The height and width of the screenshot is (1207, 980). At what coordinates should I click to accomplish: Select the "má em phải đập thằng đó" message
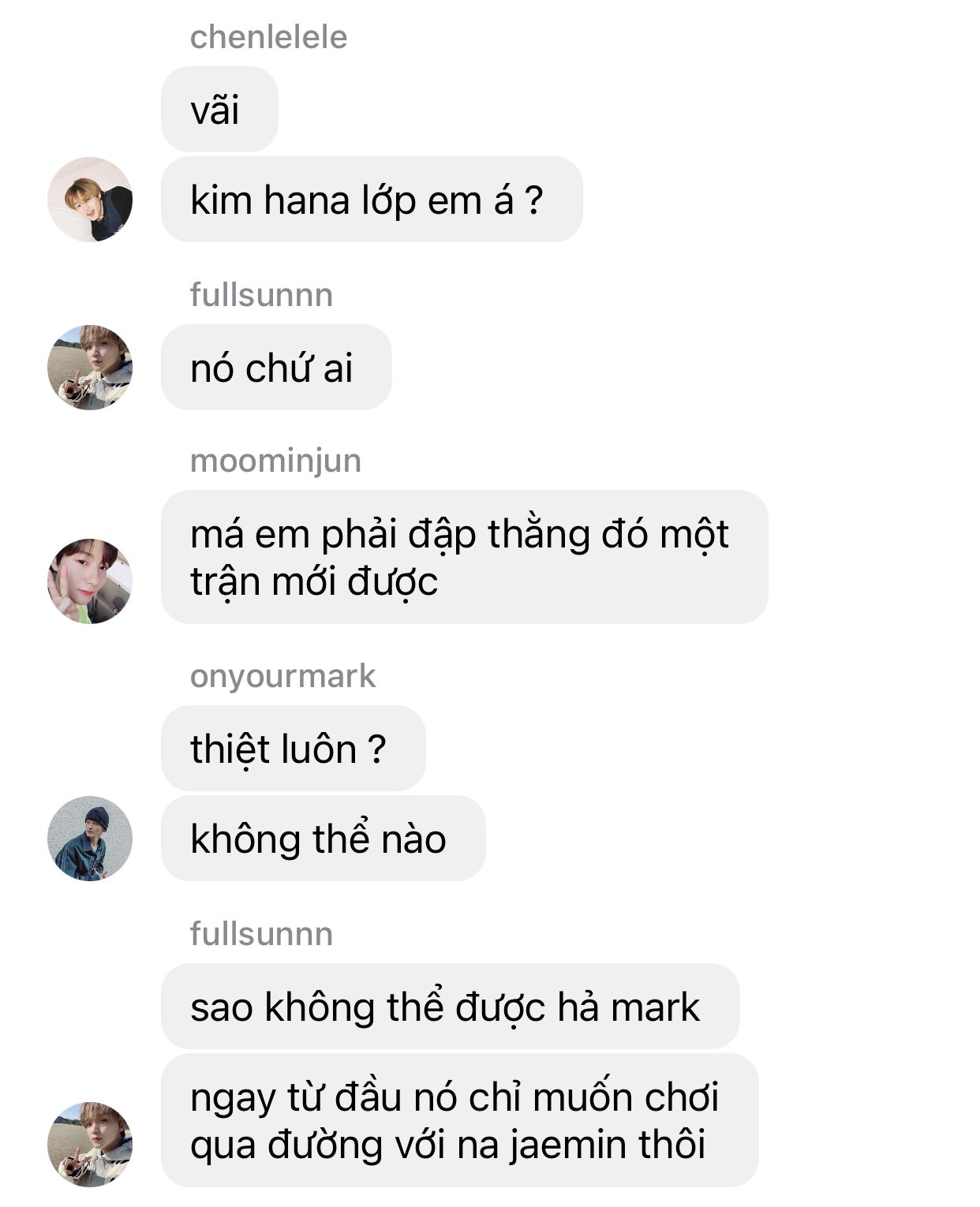[465, 557]
